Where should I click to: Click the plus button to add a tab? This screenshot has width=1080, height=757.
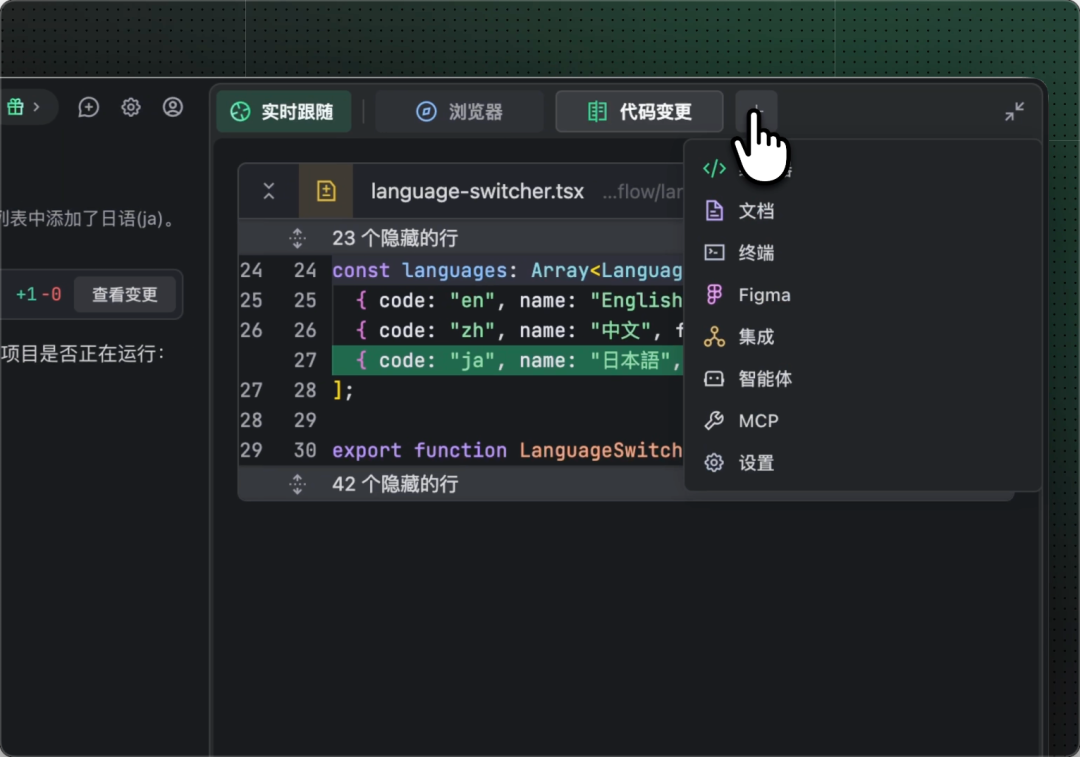coord(756,110)
